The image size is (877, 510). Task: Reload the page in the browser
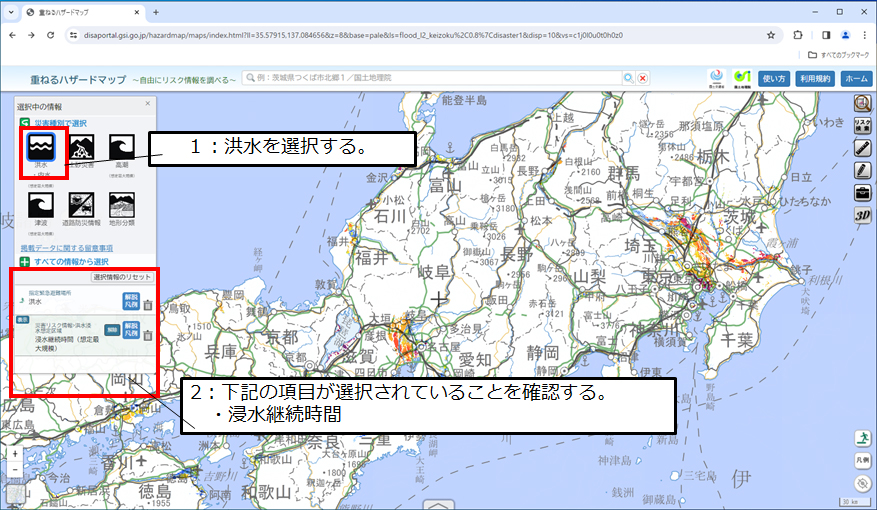[x=50, y=35]
